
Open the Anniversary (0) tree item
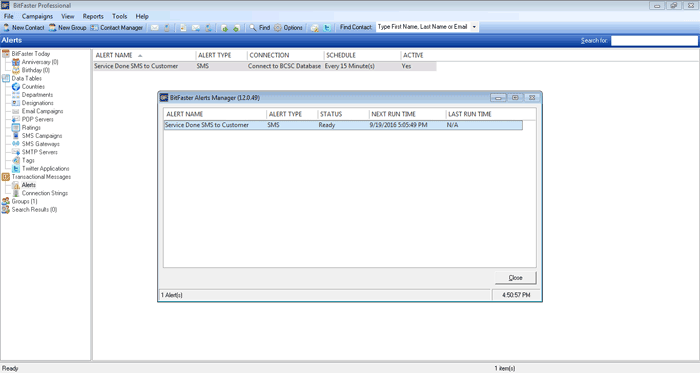pos(35,62)
